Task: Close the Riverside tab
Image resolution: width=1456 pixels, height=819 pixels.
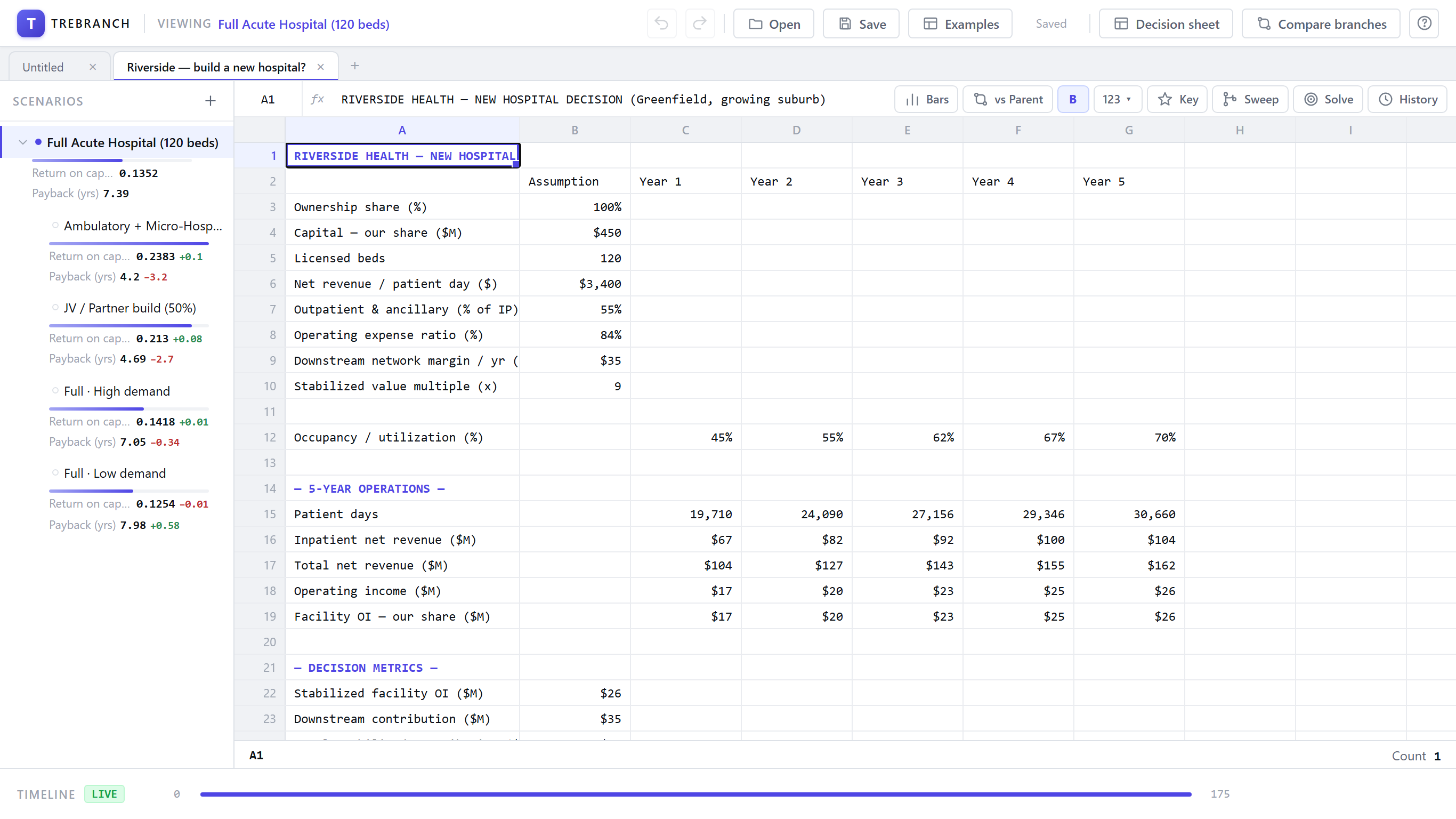Action: coord(320,67)
